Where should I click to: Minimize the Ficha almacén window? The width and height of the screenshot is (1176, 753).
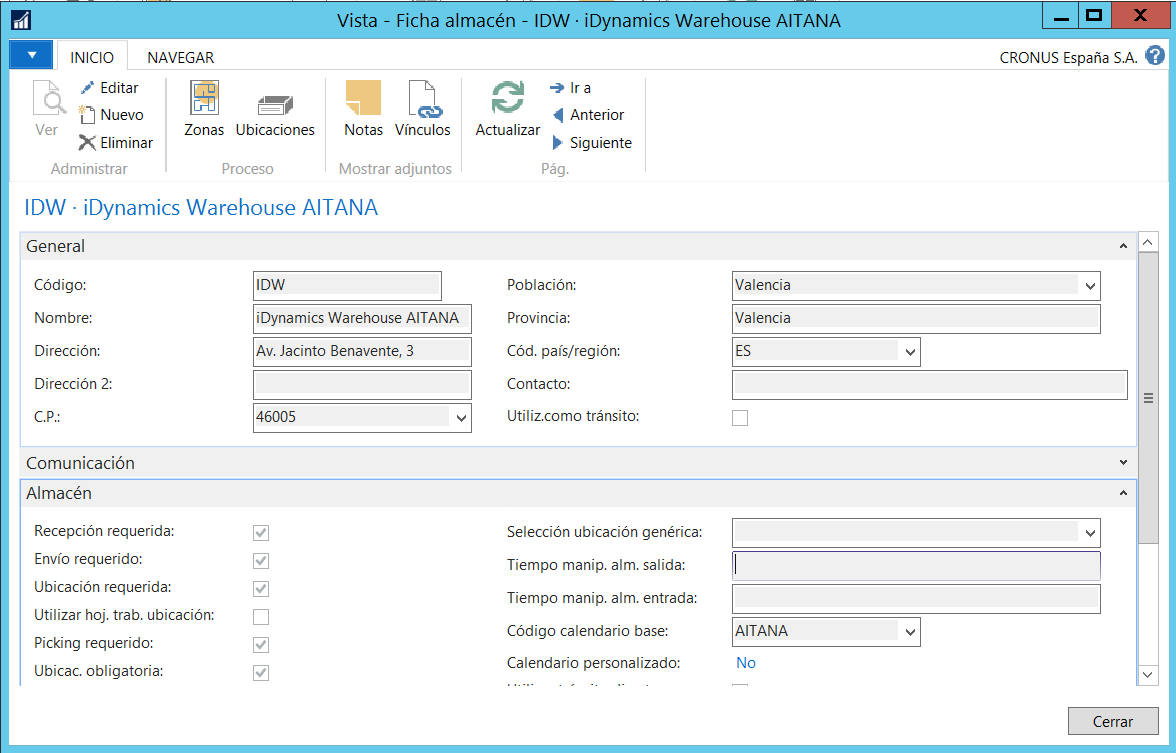click(1061, 16)
